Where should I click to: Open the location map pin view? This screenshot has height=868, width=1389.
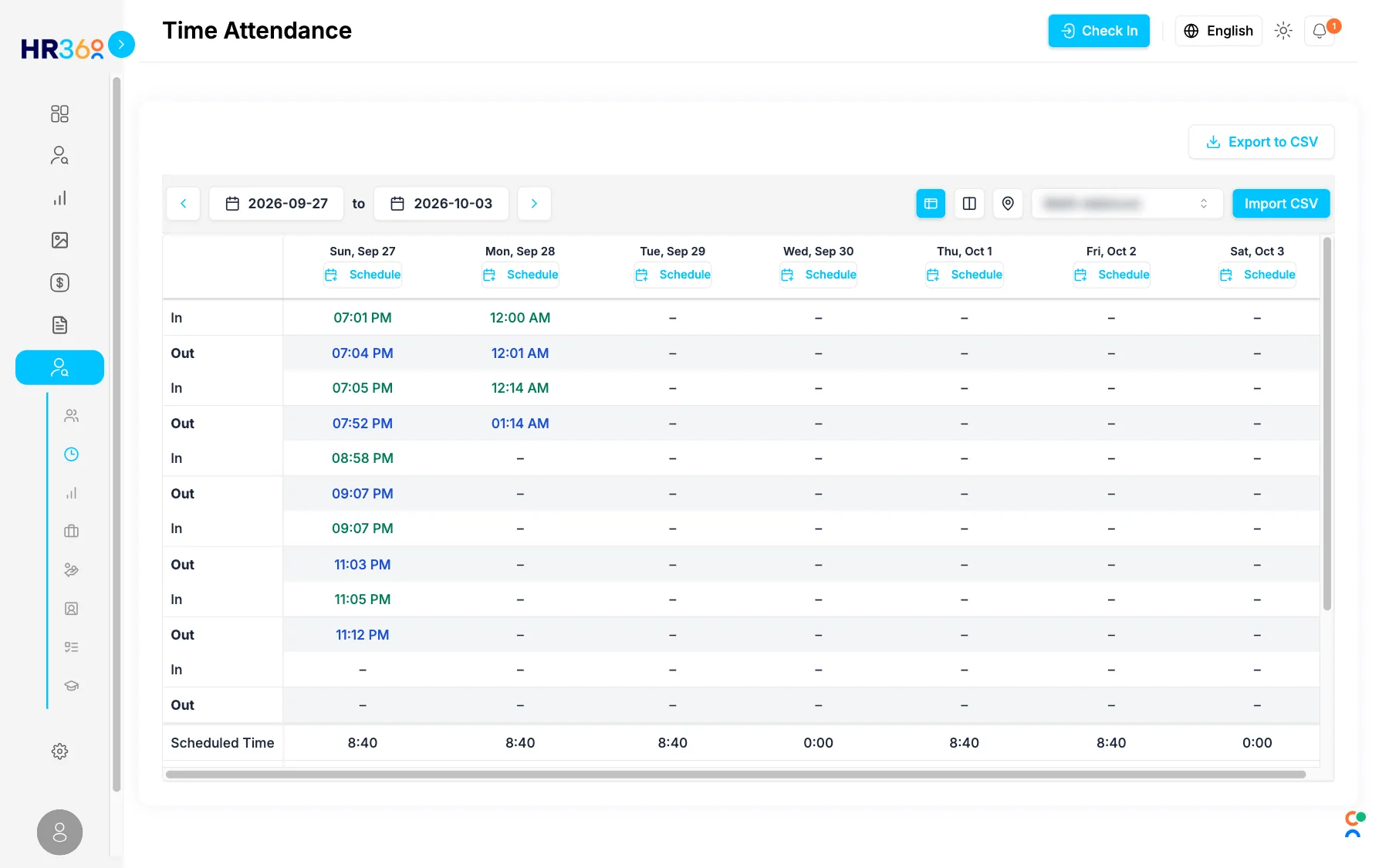tap(1008, 204)
